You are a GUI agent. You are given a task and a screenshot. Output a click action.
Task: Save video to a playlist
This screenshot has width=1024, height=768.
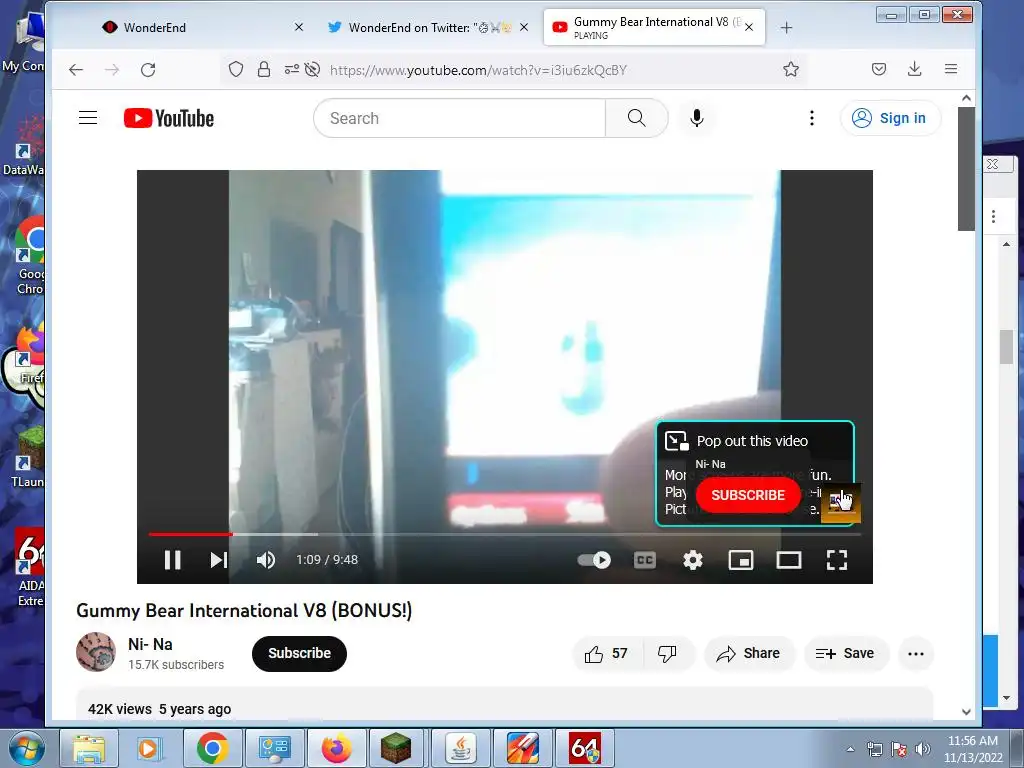point(846,654)
